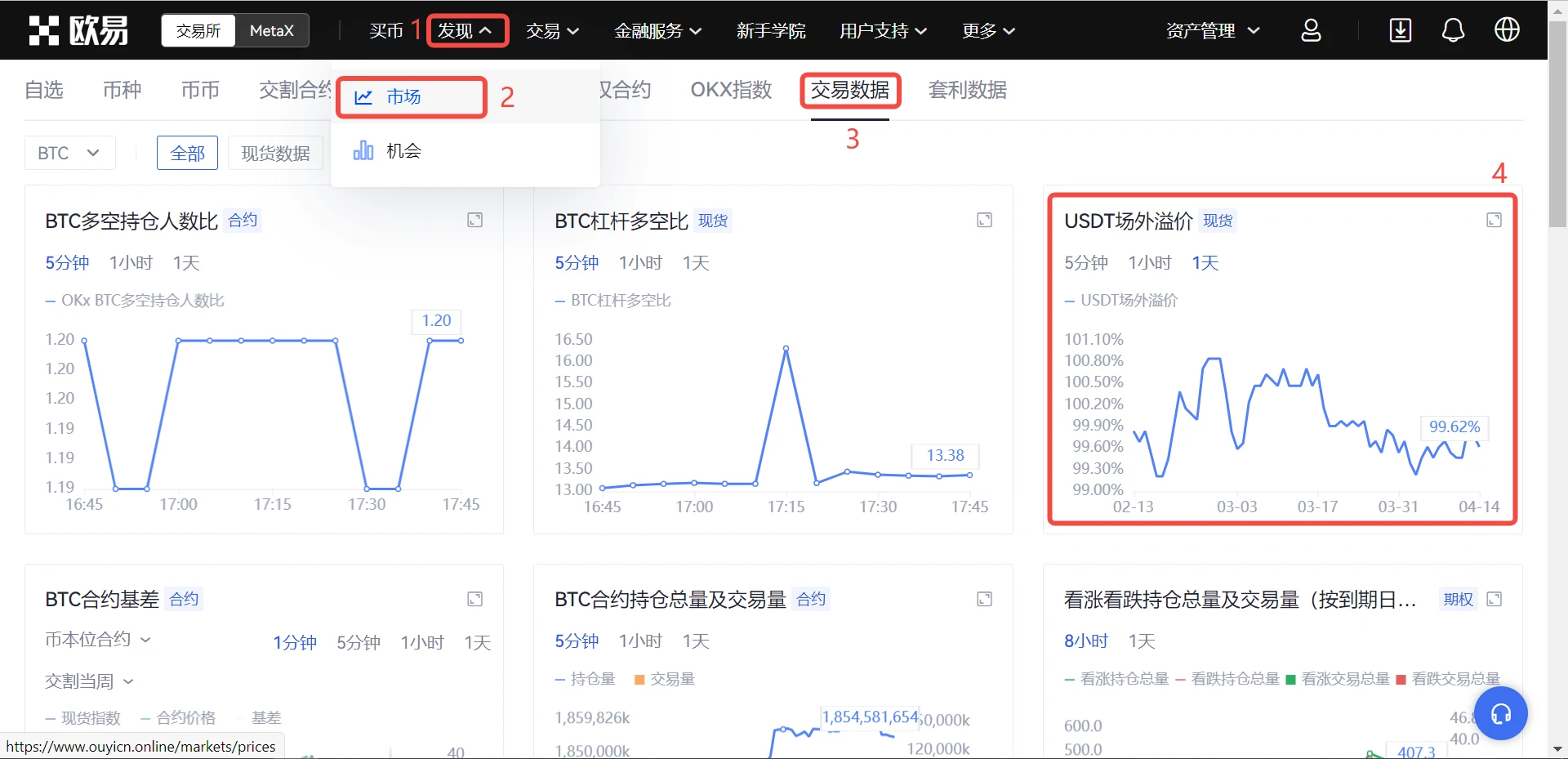
Task: Select 8小时 interval on options chart
Action: pos(1086,641)
